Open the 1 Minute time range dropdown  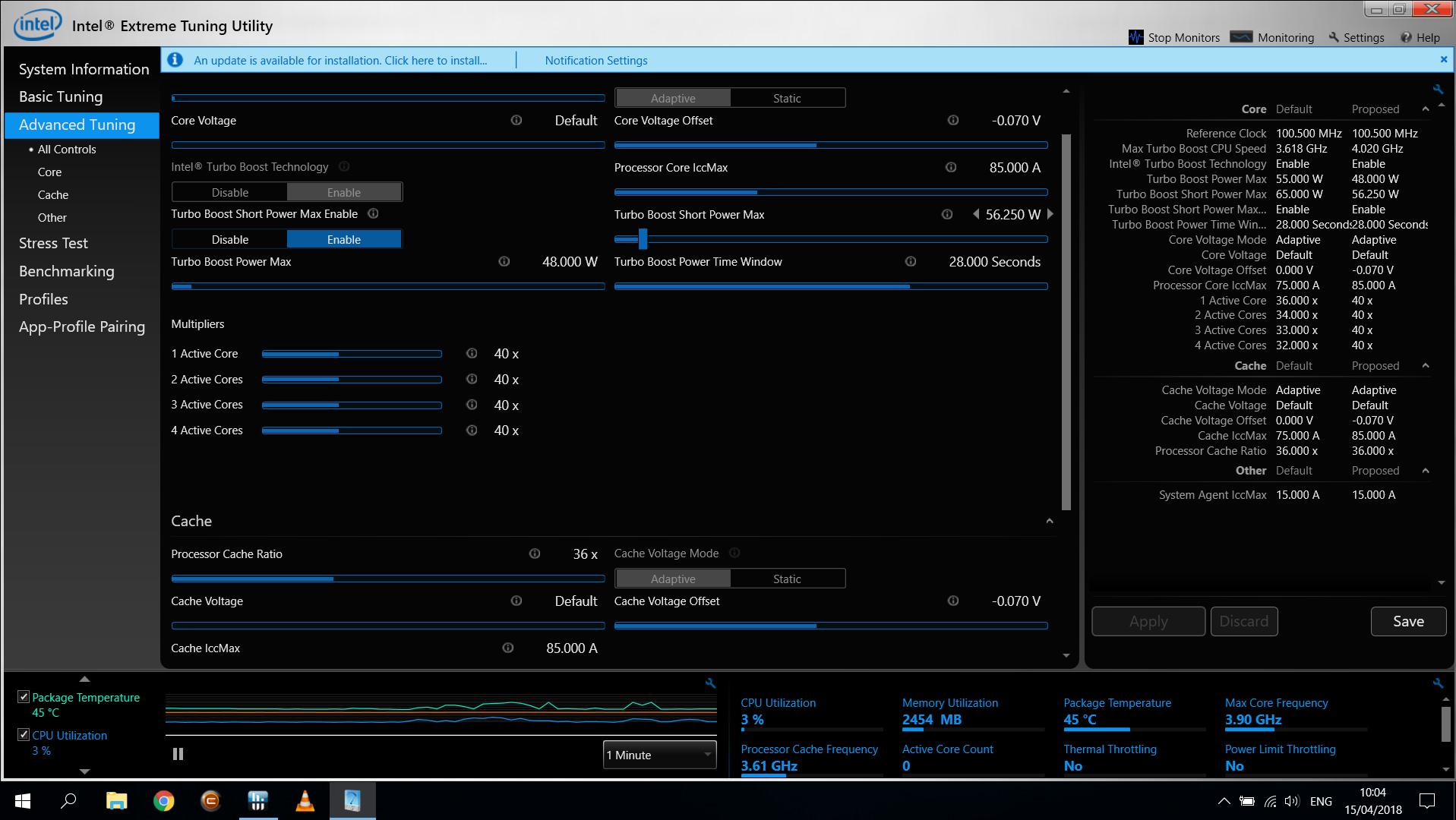[659, 755]
